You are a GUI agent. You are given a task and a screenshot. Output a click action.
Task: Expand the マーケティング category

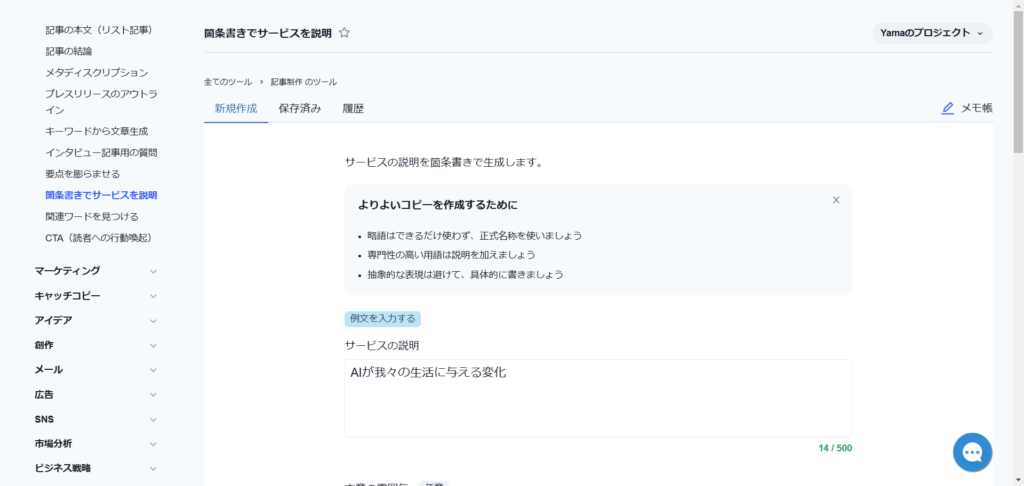tap(95, 271)
